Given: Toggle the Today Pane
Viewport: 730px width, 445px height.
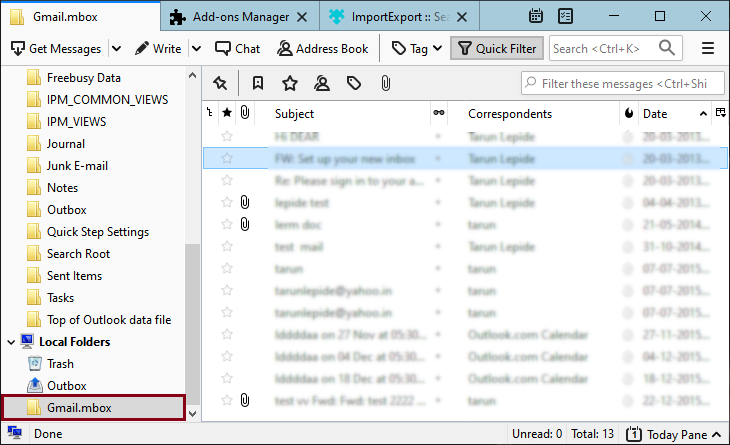Looking at the screenshot, I should [674, 434].
